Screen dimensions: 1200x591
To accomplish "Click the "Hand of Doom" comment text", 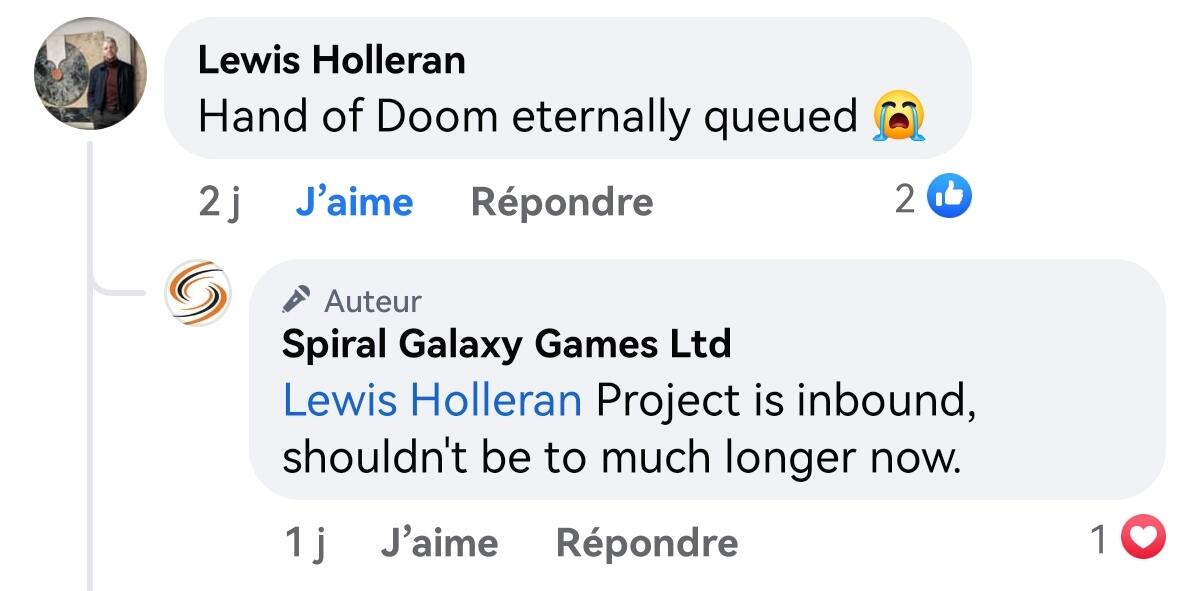I will [527, 117].
